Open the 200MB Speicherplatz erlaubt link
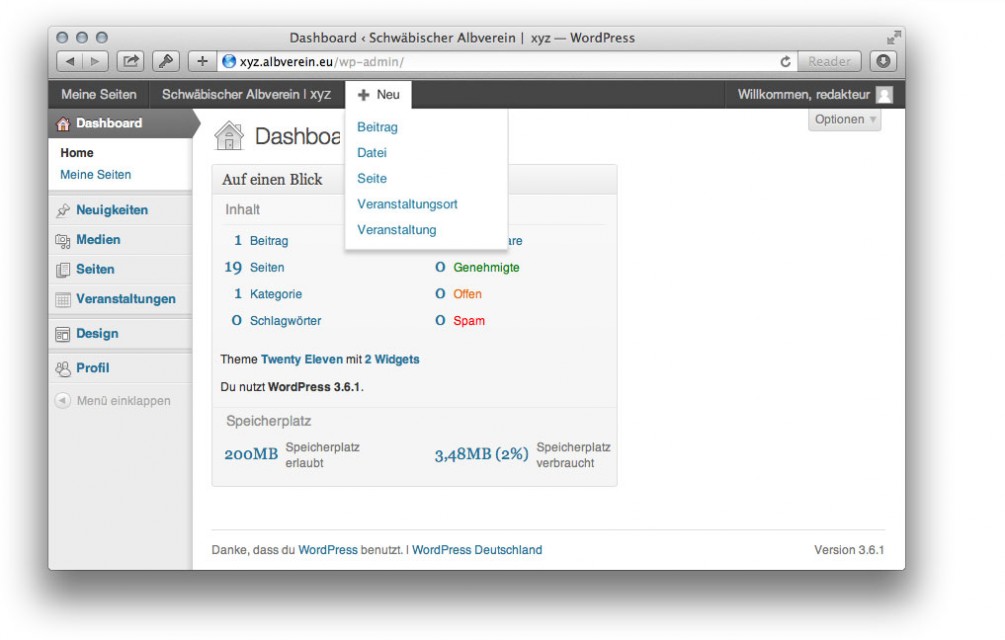Image resolution: width=1005 pixels, height=640 pixels. click(x=251, y=454)
